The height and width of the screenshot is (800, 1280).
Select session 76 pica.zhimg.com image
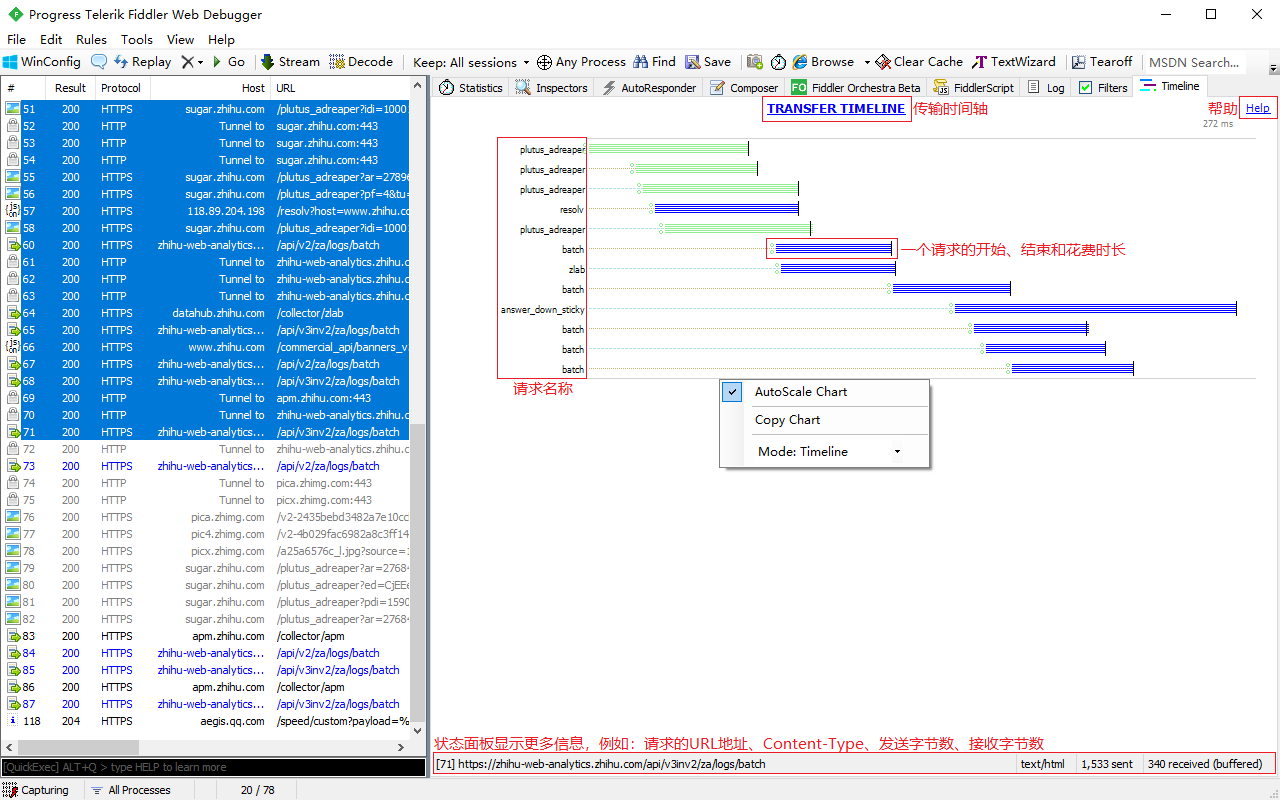(207, 517)
